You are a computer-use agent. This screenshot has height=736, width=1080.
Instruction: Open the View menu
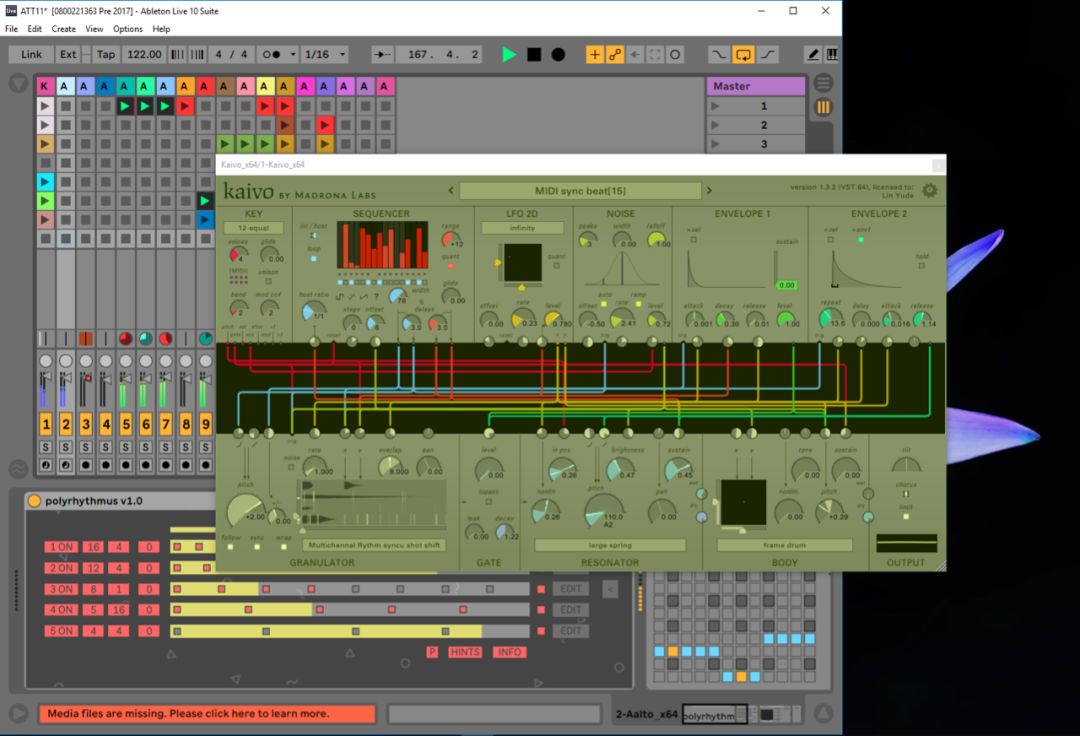(94, 29)
